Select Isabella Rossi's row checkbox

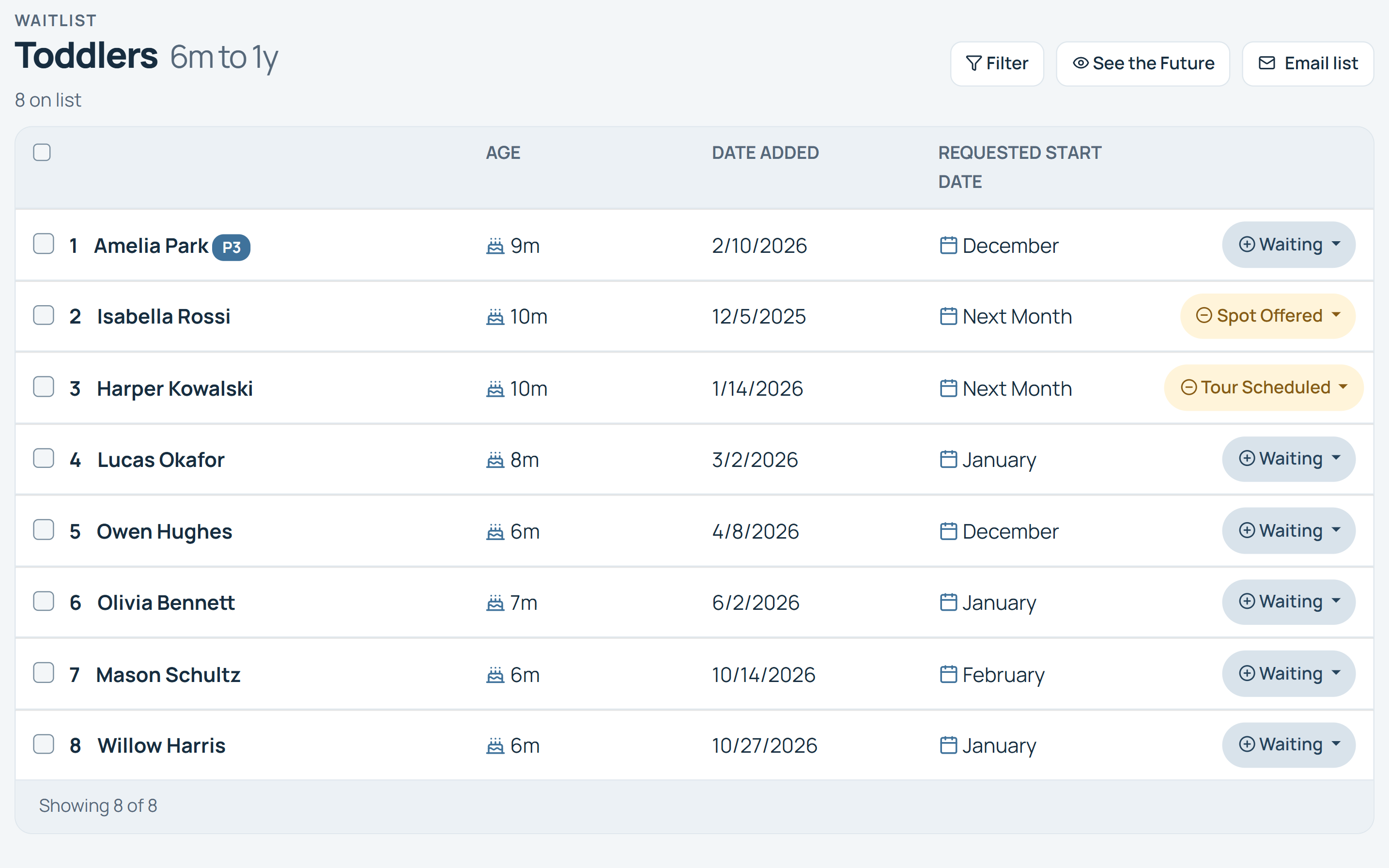pyautogui.click(x=44, y=315)
